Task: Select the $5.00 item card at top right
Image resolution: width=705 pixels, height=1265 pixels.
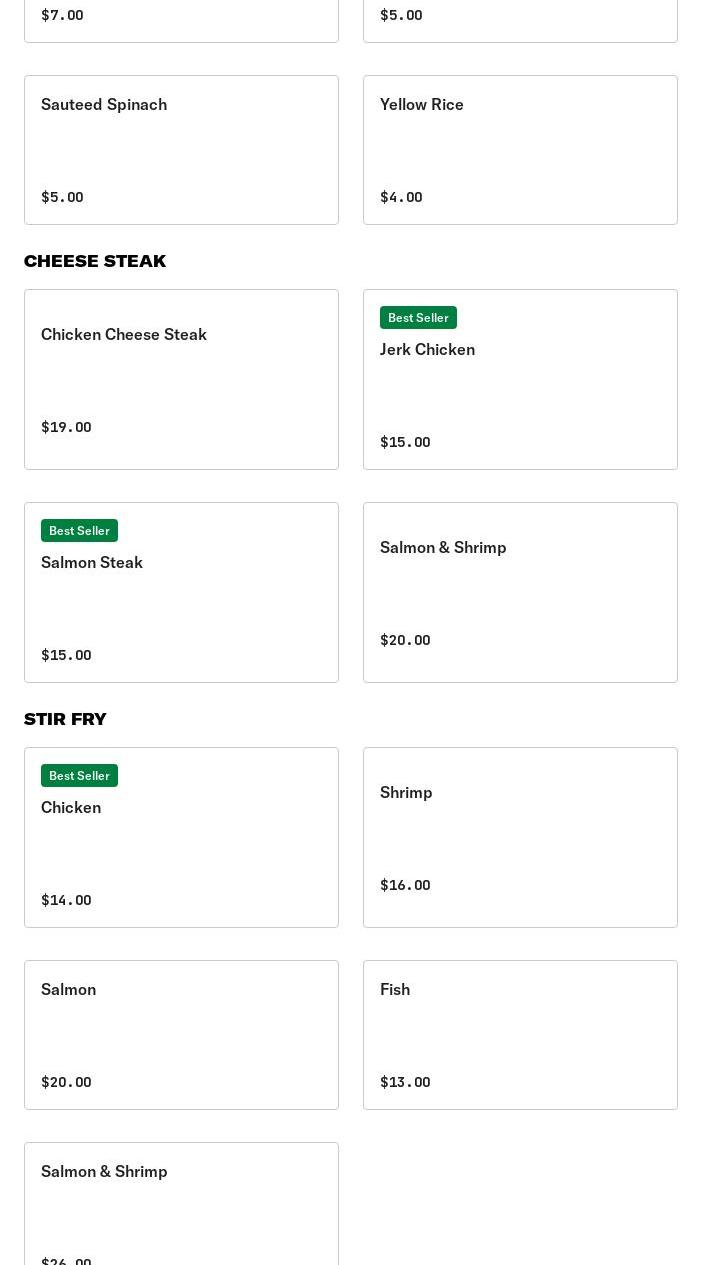Action: (x=520, y=15)
